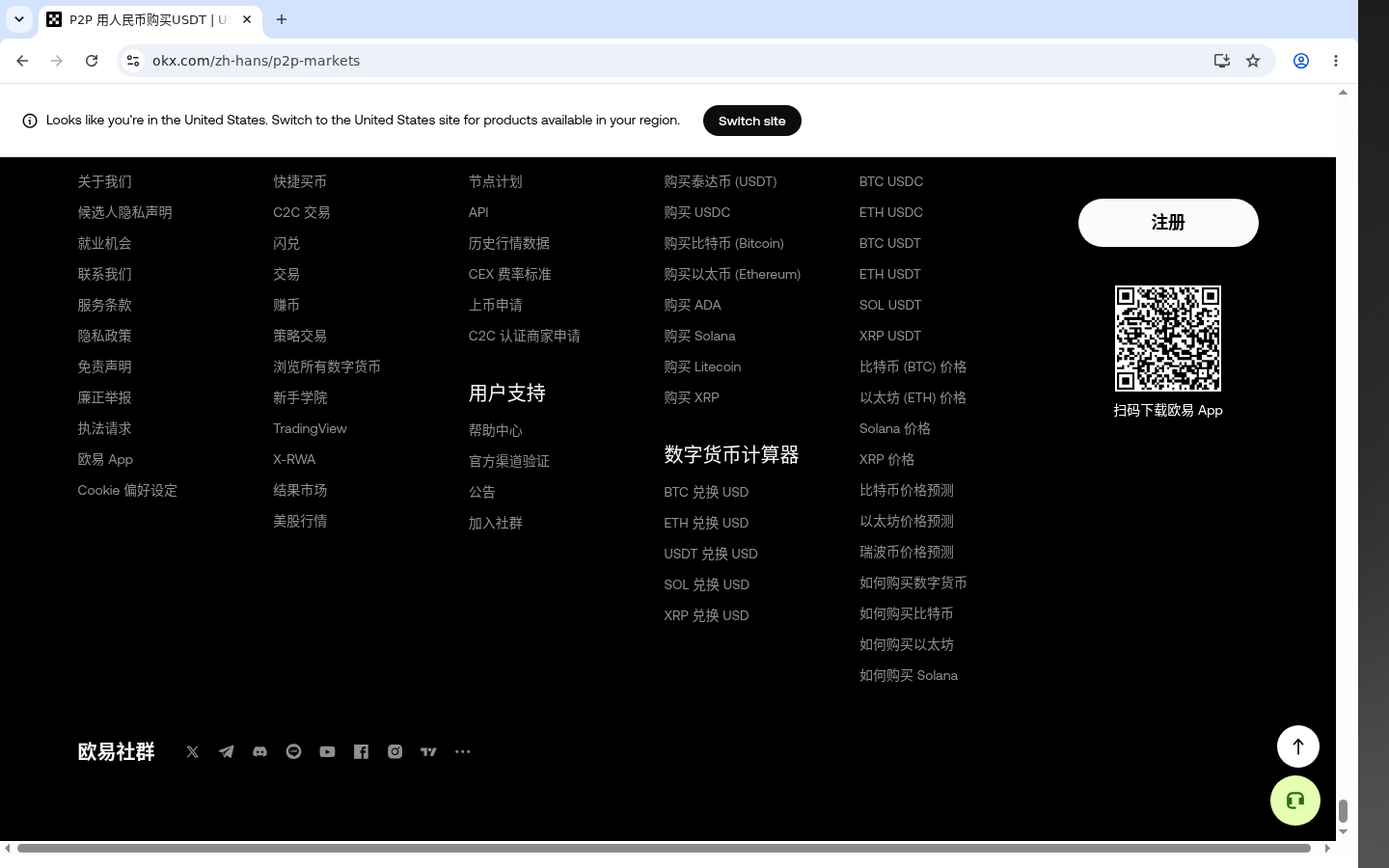Image resolution: width=1389 pixels, height=868 pixels.
Task: Open 候选人隐私声明 link
Action: (125, 212)
